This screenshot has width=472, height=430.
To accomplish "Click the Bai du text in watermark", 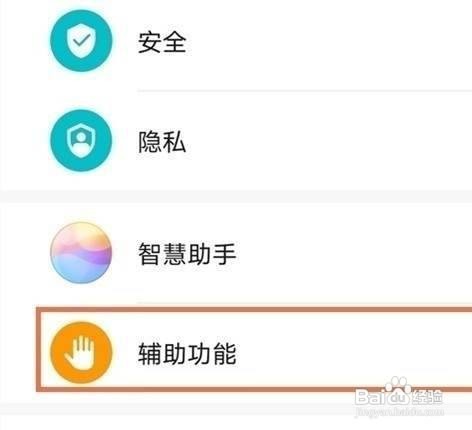I will point(382,397).
